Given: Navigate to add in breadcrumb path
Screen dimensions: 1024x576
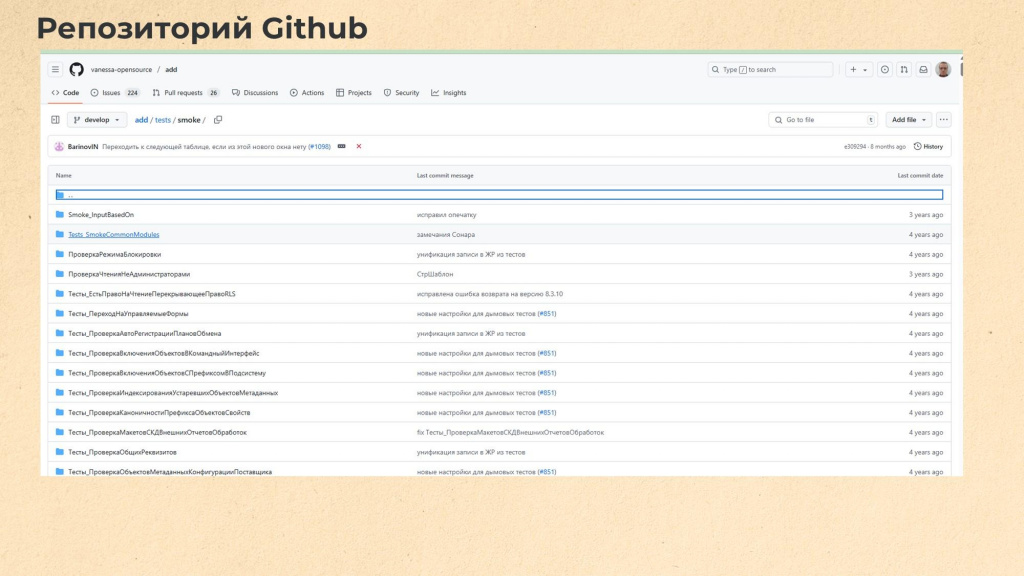Looking at the screenshot, I should pyautogui.click(x=141, y=120).
